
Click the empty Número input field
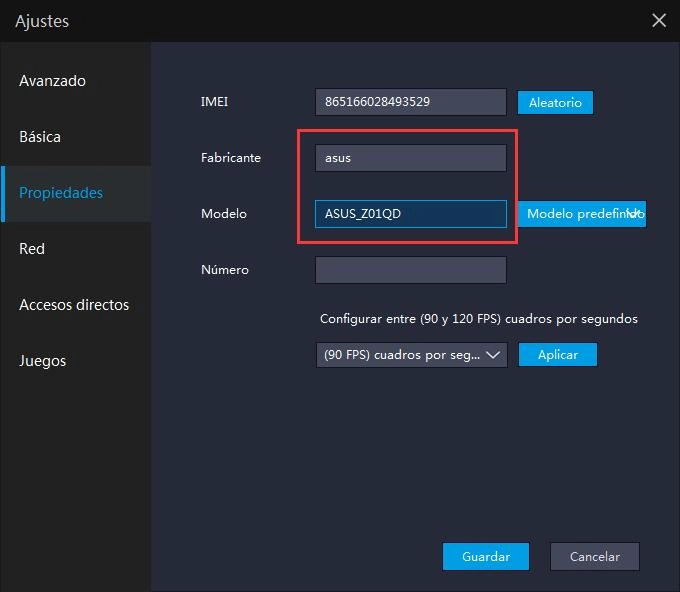(x=410, y=270)
